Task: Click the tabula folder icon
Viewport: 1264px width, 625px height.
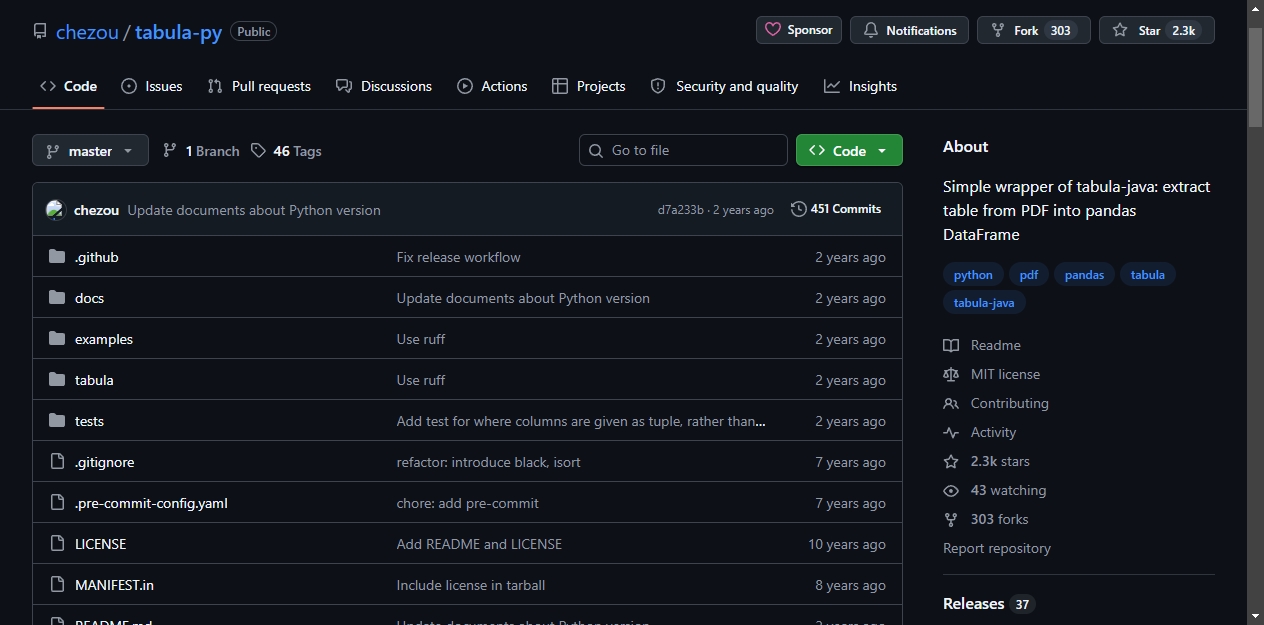Action: [57, 380]
